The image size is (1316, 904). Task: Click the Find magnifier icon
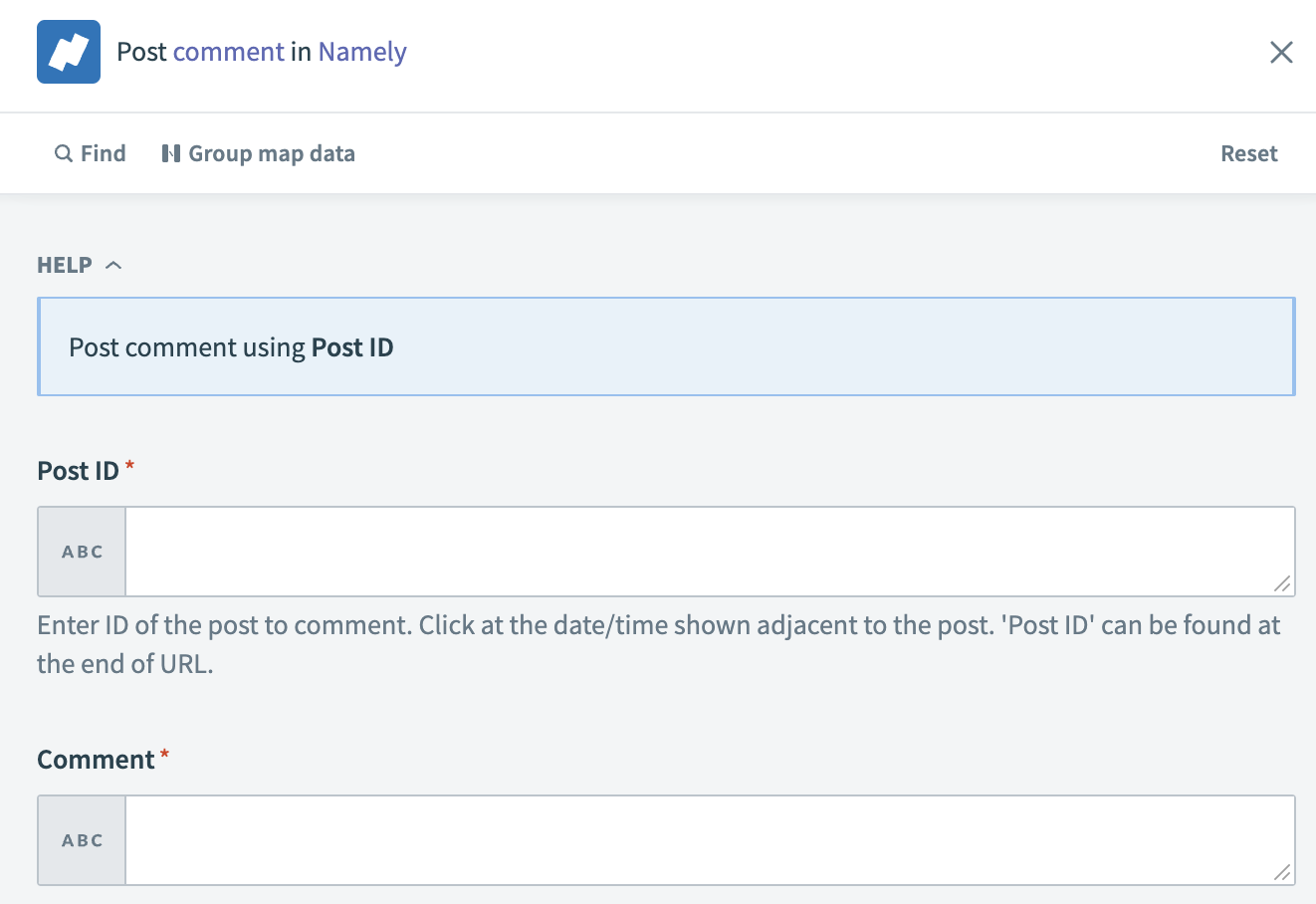coord(62,152)
